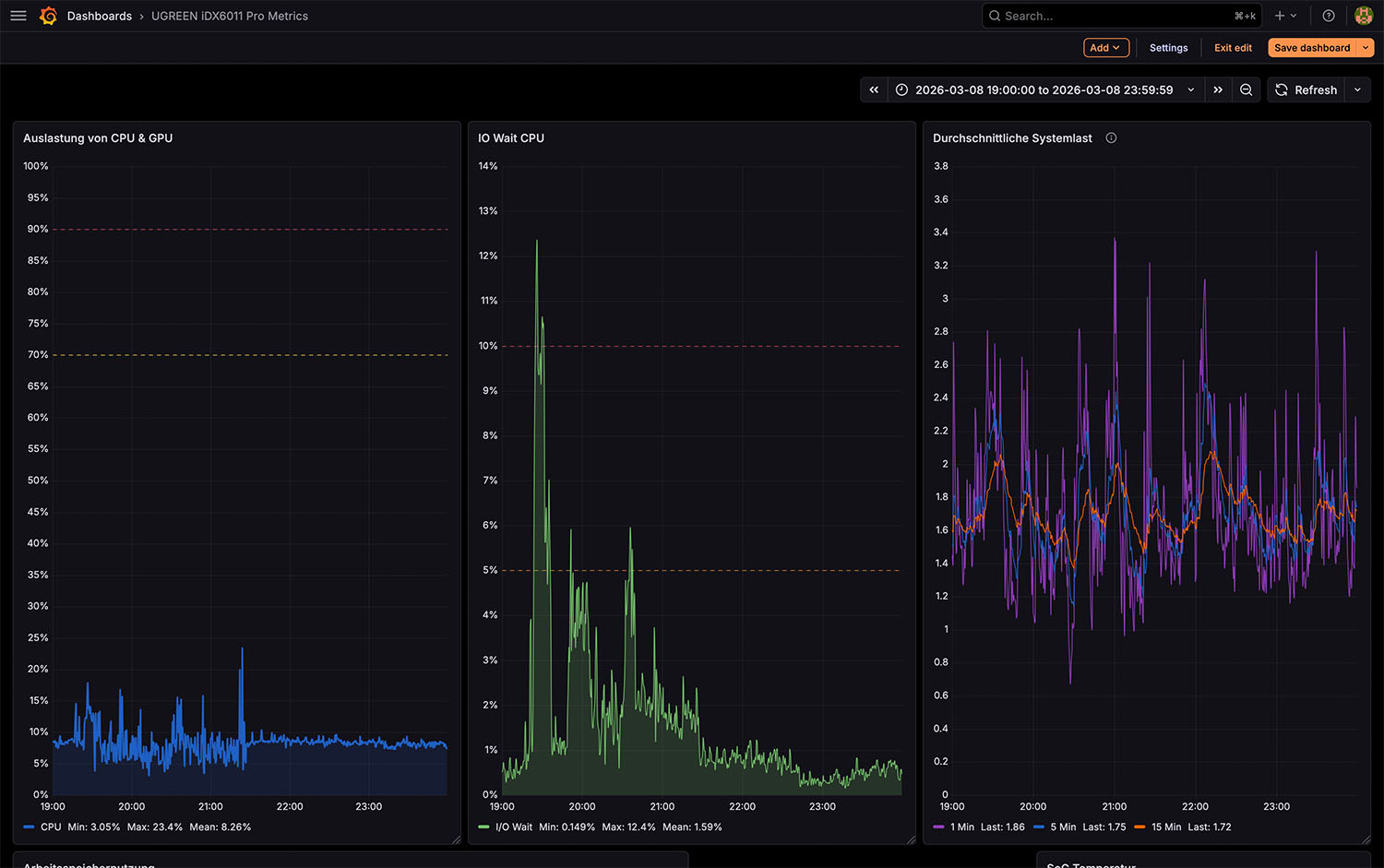The image size is (1384, 868).
Task: Show info tooltip for Durchschnittliche Systemlast
Action: click(1111, 138)
